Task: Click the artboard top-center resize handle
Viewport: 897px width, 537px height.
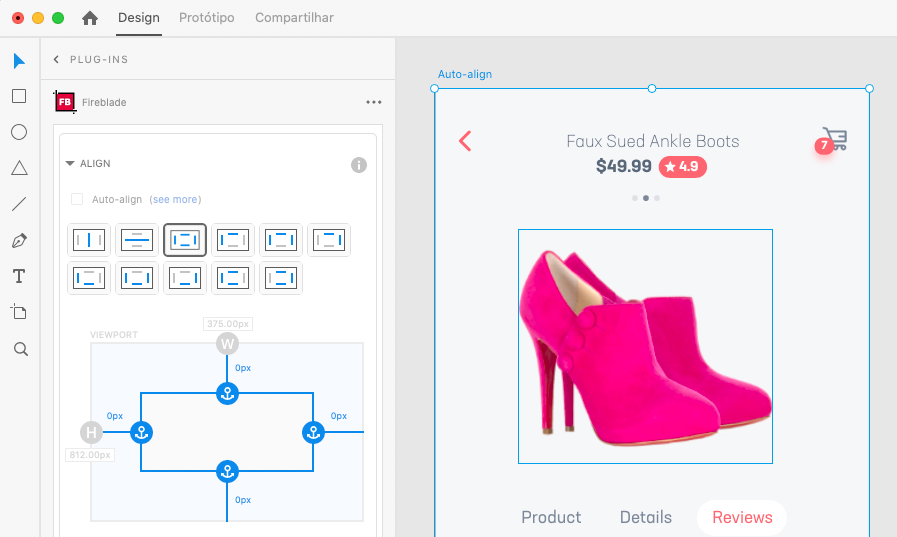Action: tap(652, 88)
